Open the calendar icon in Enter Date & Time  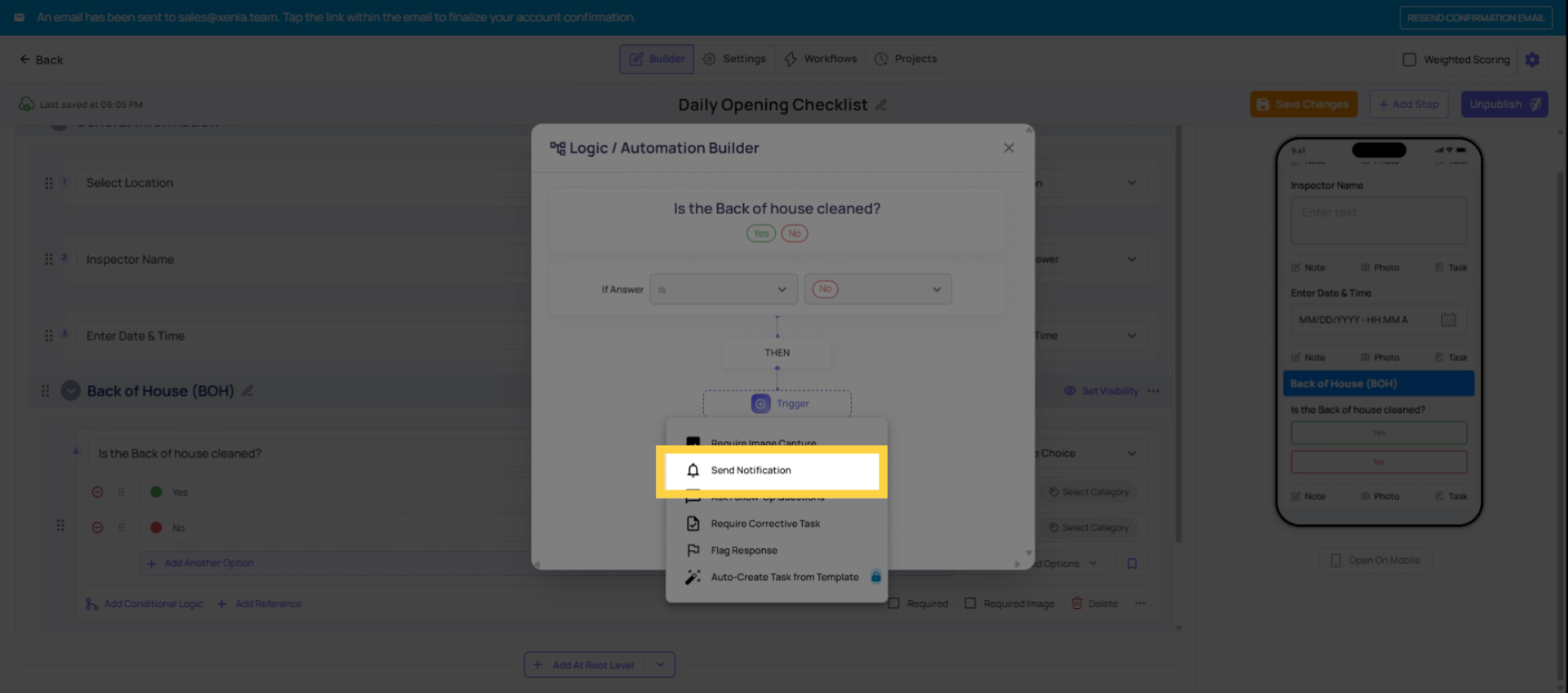click(1450, 320)
